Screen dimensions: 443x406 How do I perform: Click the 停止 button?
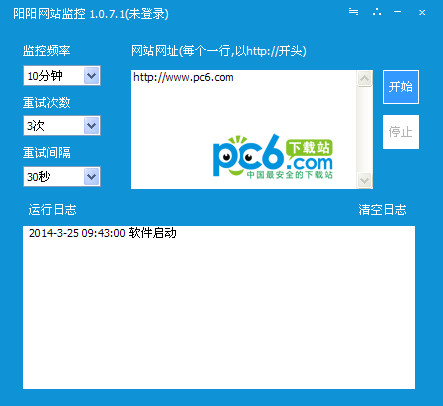[x=401, y=132]
